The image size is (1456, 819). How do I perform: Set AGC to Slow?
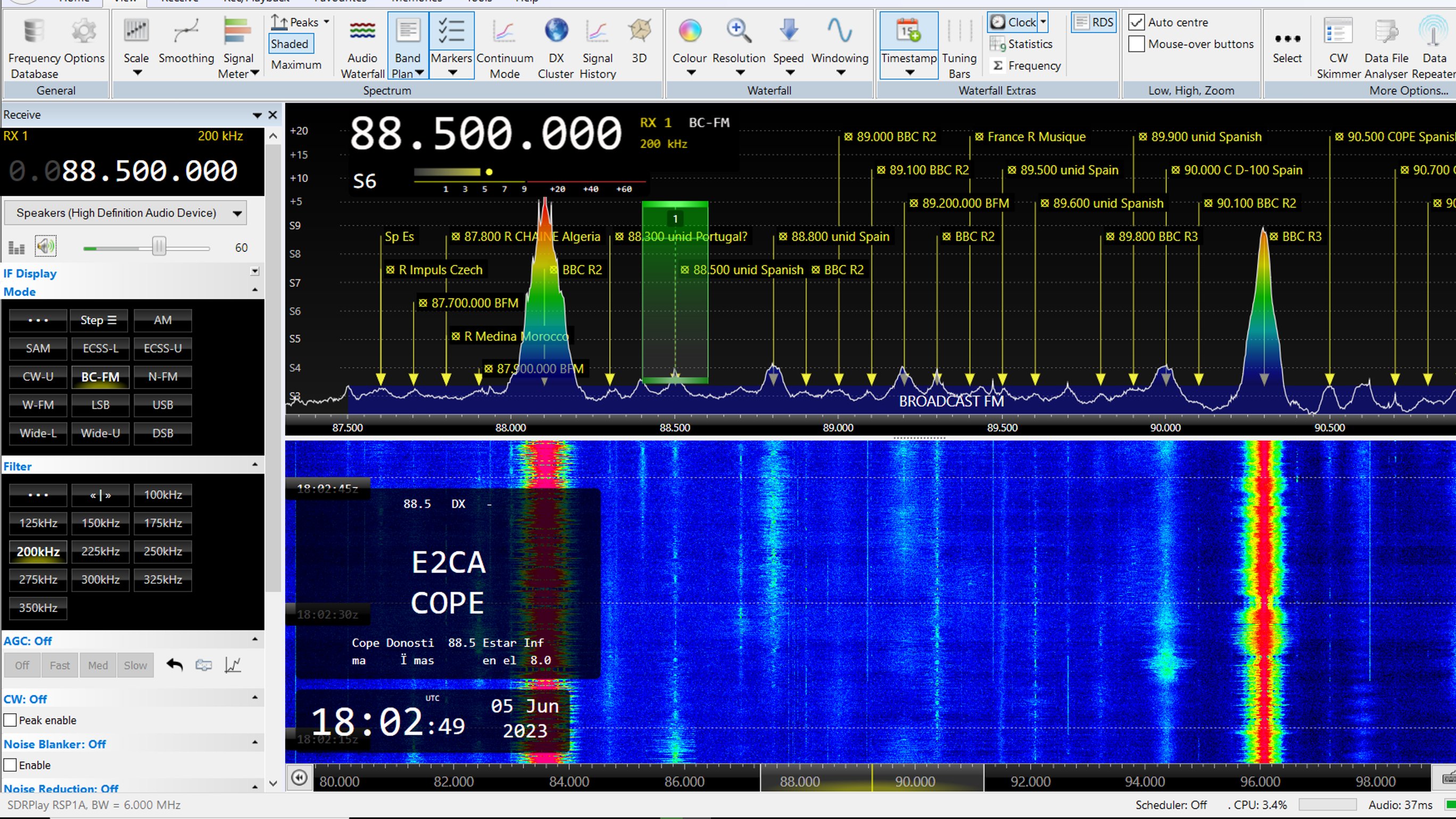tap(135, 665)
